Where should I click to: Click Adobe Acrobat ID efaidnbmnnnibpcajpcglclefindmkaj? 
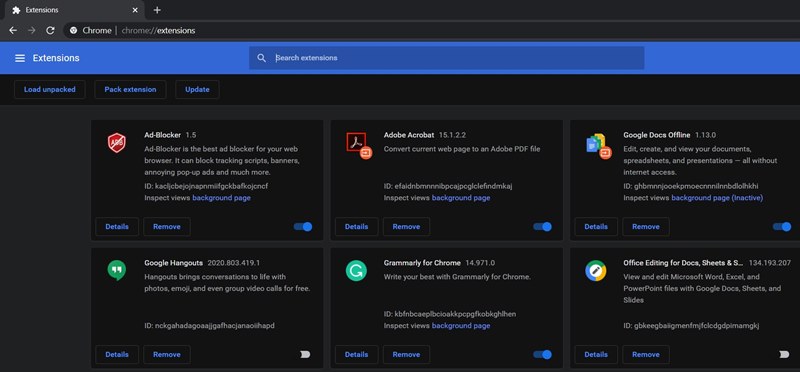click(448, 186)
